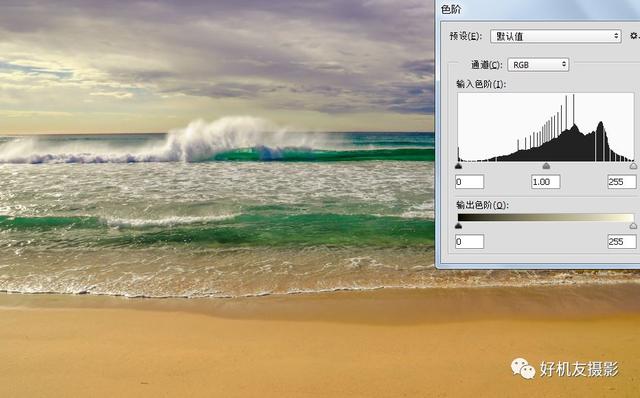Click the output black level triangle
The width and height of the screenshot is (640, 398).
point(458,226)
